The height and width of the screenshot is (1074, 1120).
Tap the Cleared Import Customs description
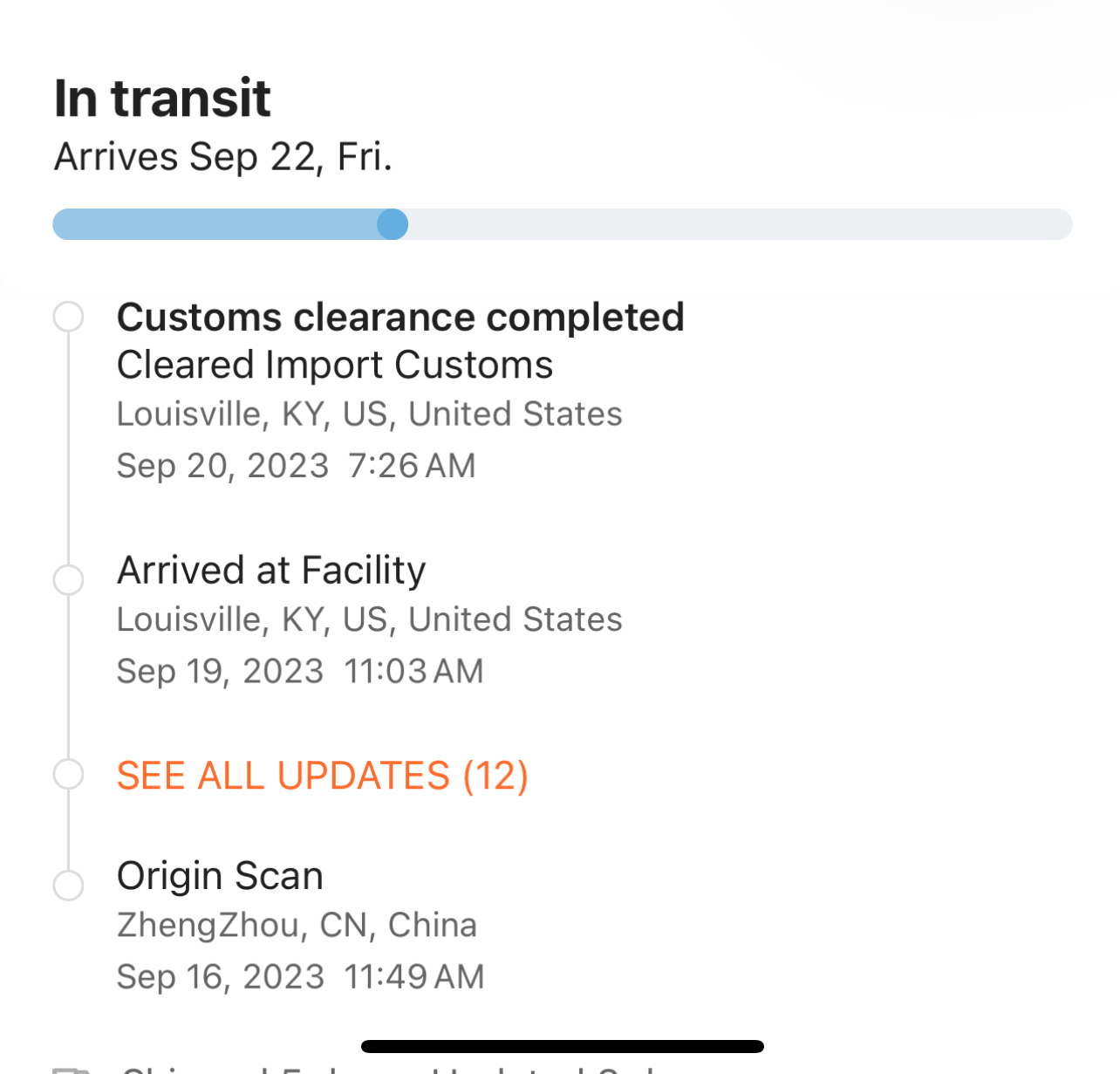[x=335, y=365]
